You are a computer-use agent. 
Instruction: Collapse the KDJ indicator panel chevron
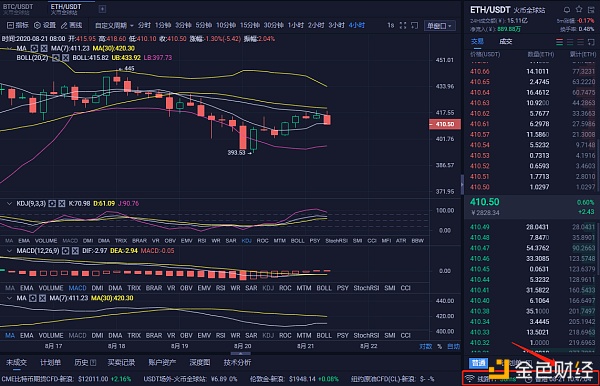coord(9,204)
